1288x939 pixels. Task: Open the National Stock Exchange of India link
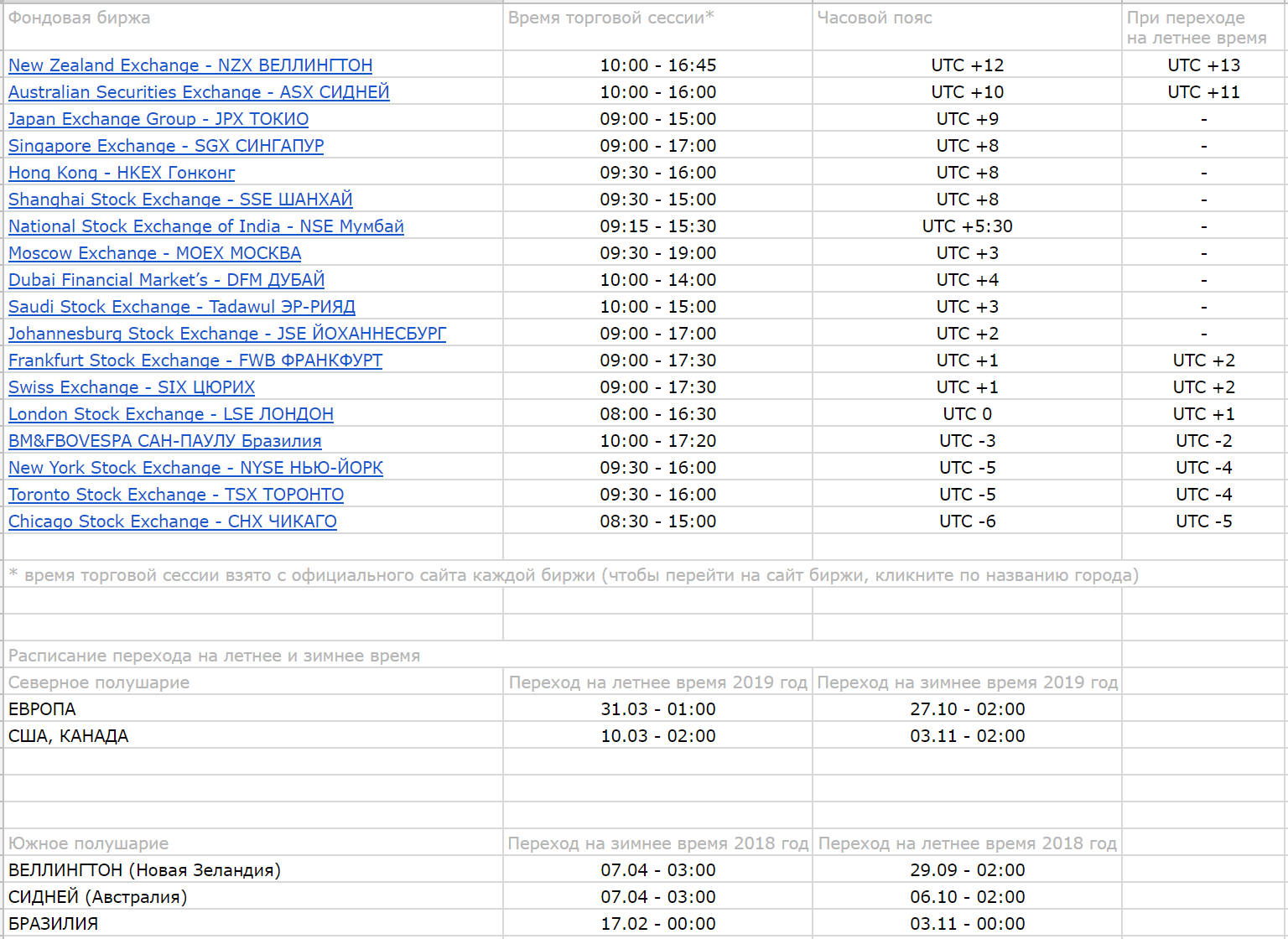[x=206, y=226]
